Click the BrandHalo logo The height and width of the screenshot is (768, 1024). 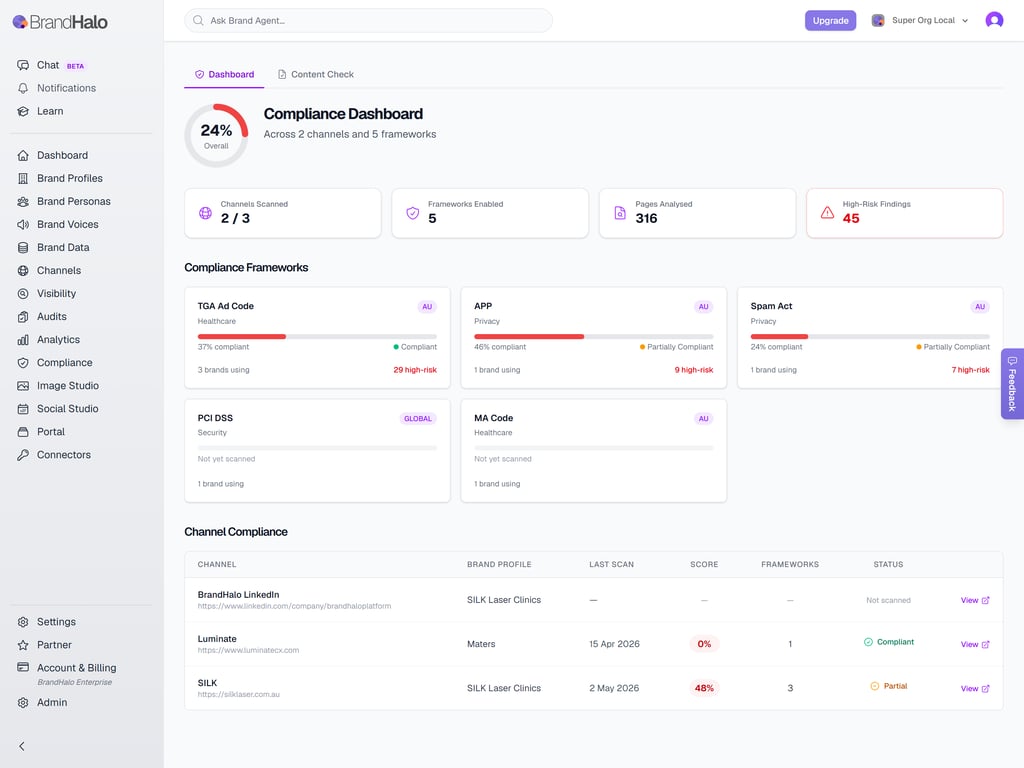pos(60,22)
